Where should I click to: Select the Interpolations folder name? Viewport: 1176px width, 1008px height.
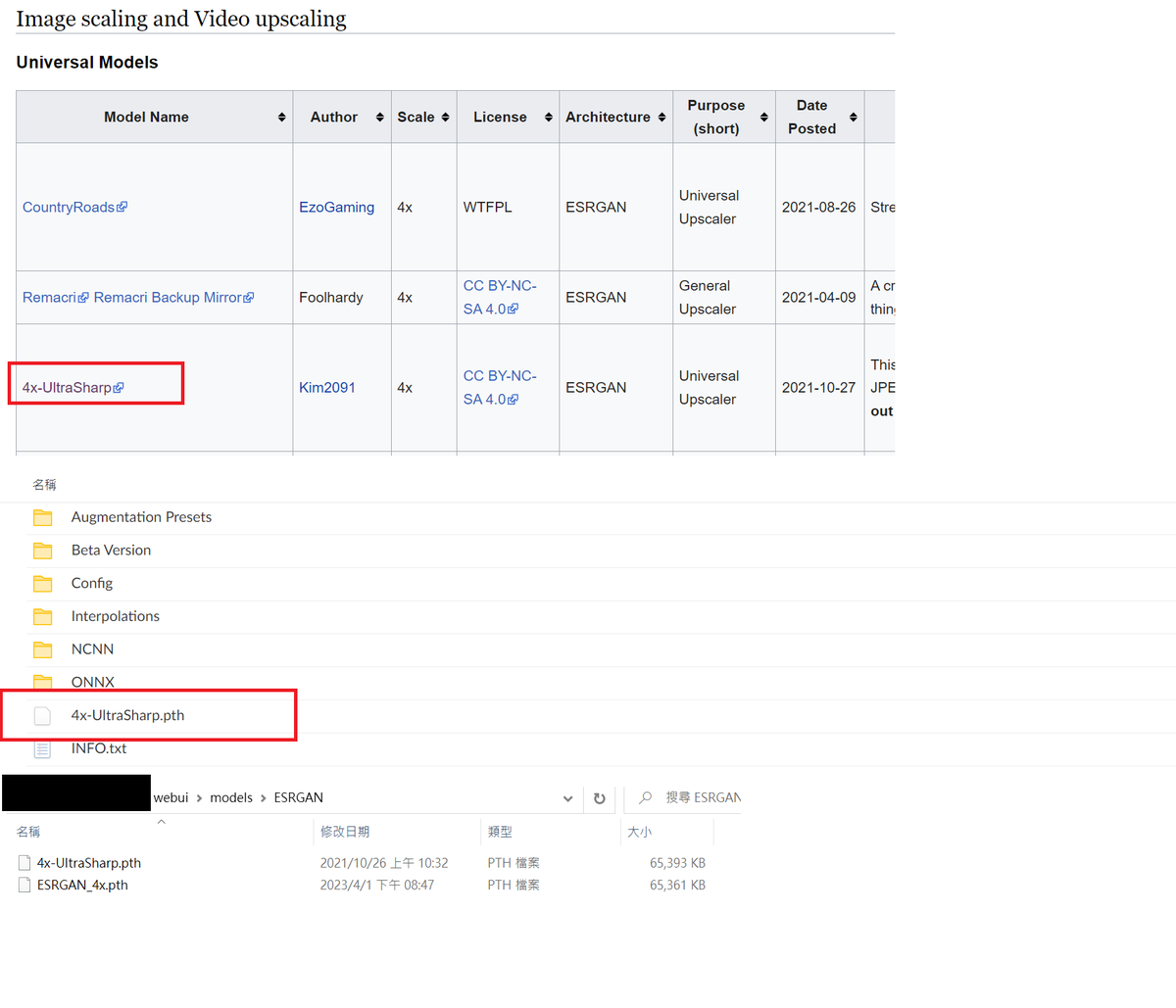coord(115,616)
